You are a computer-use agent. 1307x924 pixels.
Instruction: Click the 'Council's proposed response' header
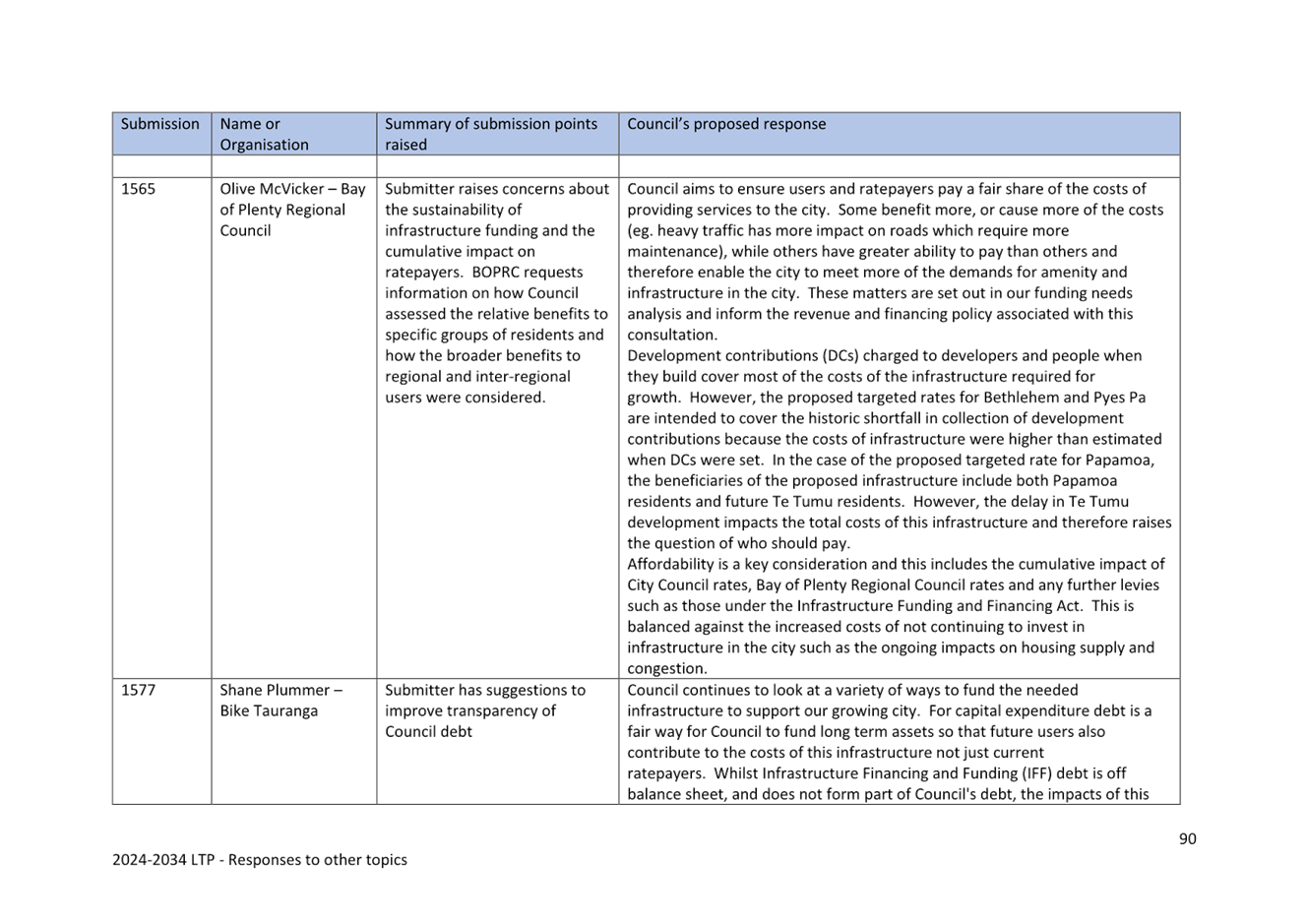click(899, 134)
